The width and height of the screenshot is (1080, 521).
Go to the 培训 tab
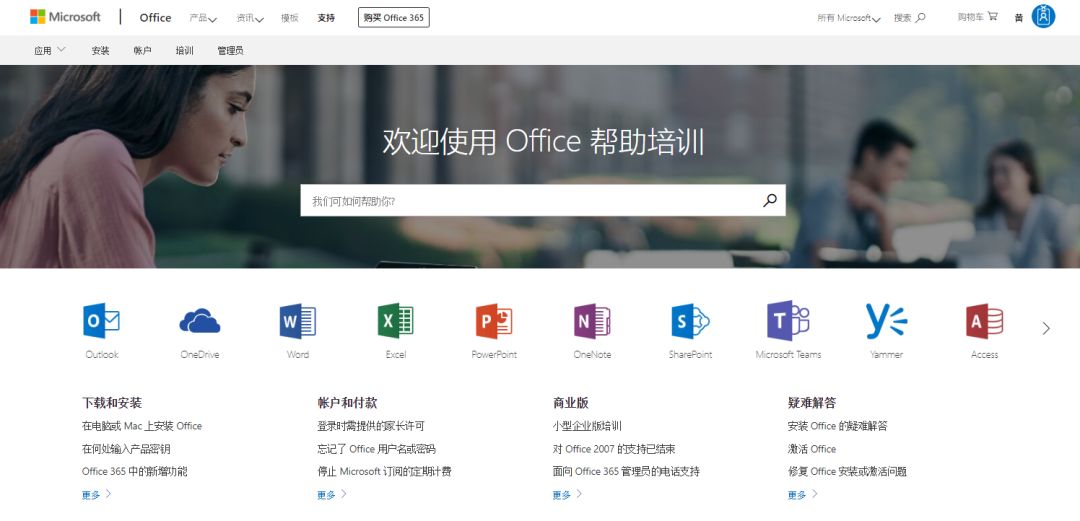click(x=185, y=50)
